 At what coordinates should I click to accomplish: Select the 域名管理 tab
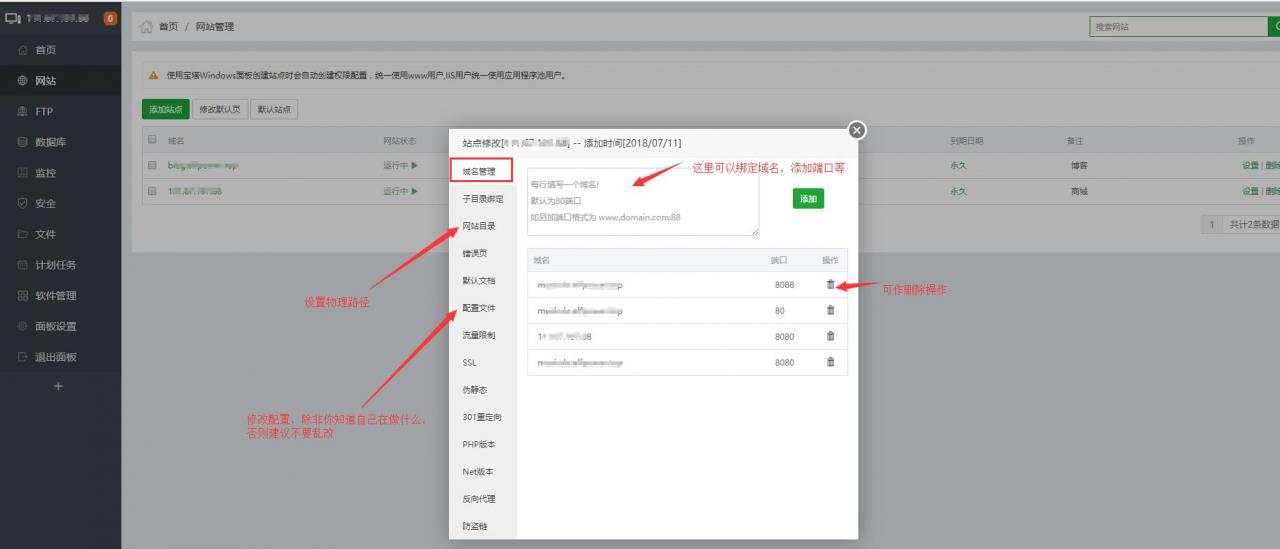pyautogui.click(x=480, y=171)
